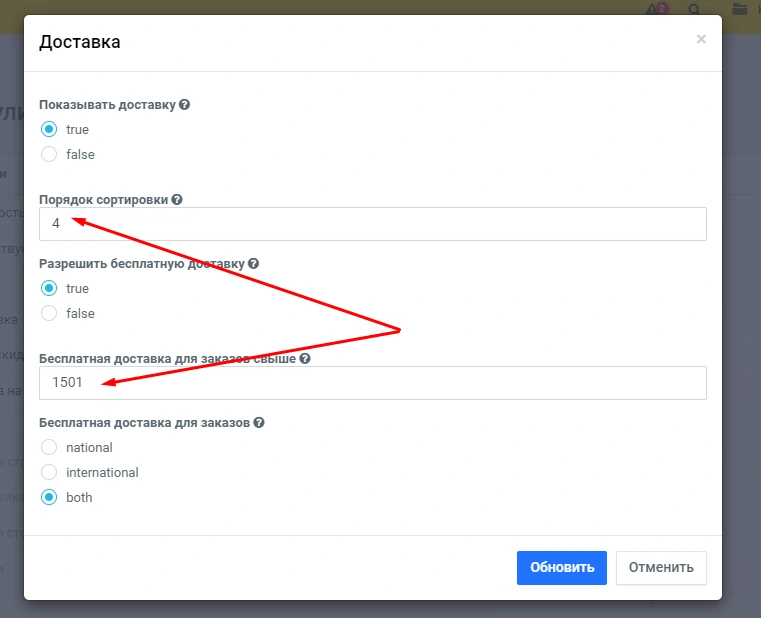Click help icon next to Показывать доставку

(184, 105)
